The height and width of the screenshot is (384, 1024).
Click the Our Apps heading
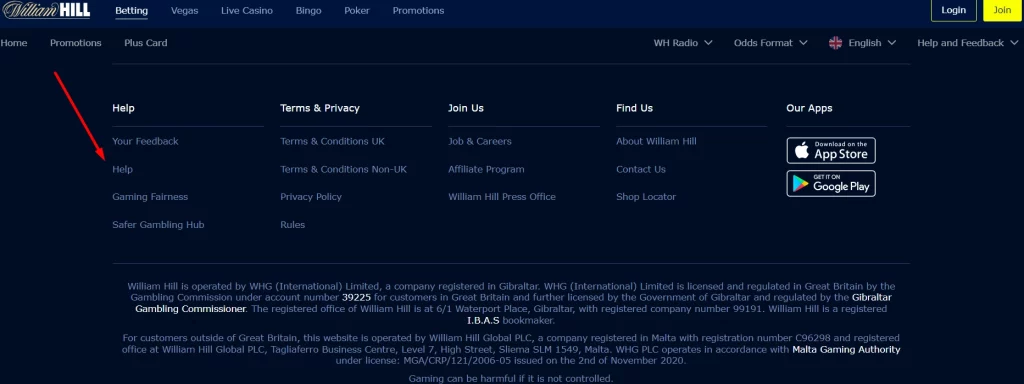(x=809, y=108)
